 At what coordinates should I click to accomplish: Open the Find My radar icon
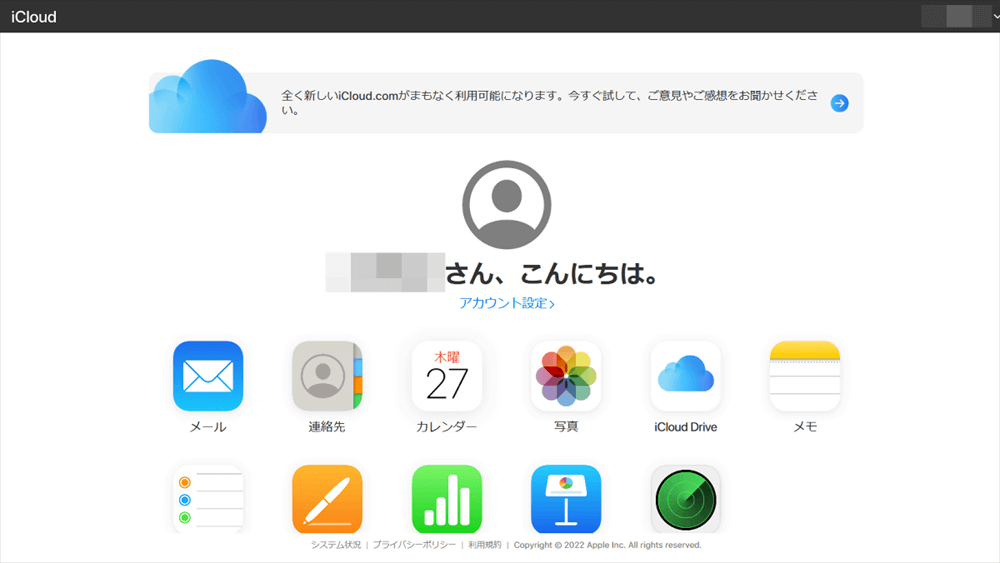(x=685, y=498)
